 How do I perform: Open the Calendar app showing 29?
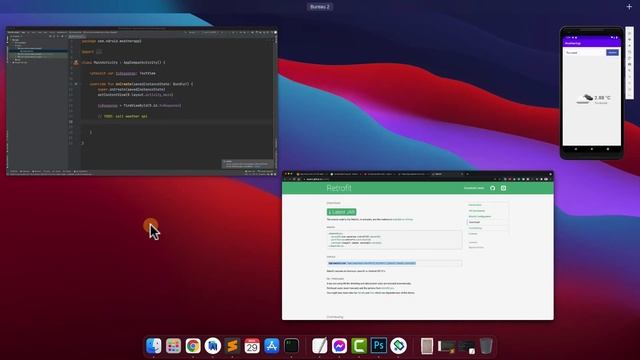tap(252, 346)
